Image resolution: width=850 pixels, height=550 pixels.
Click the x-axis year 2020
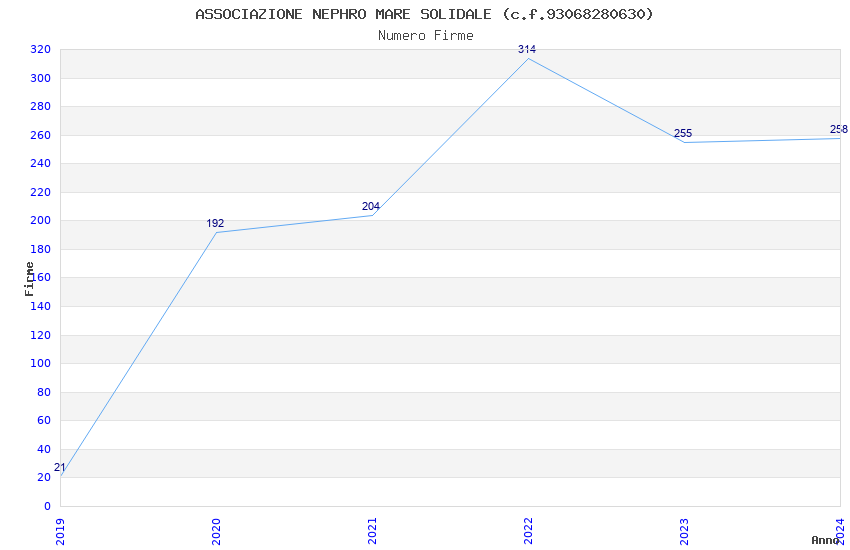pos(216,532)
